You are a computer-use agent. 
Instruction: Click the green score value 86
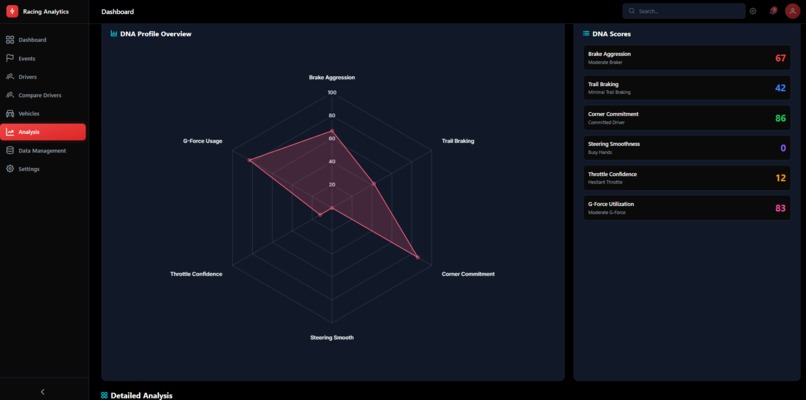(780, 118)
